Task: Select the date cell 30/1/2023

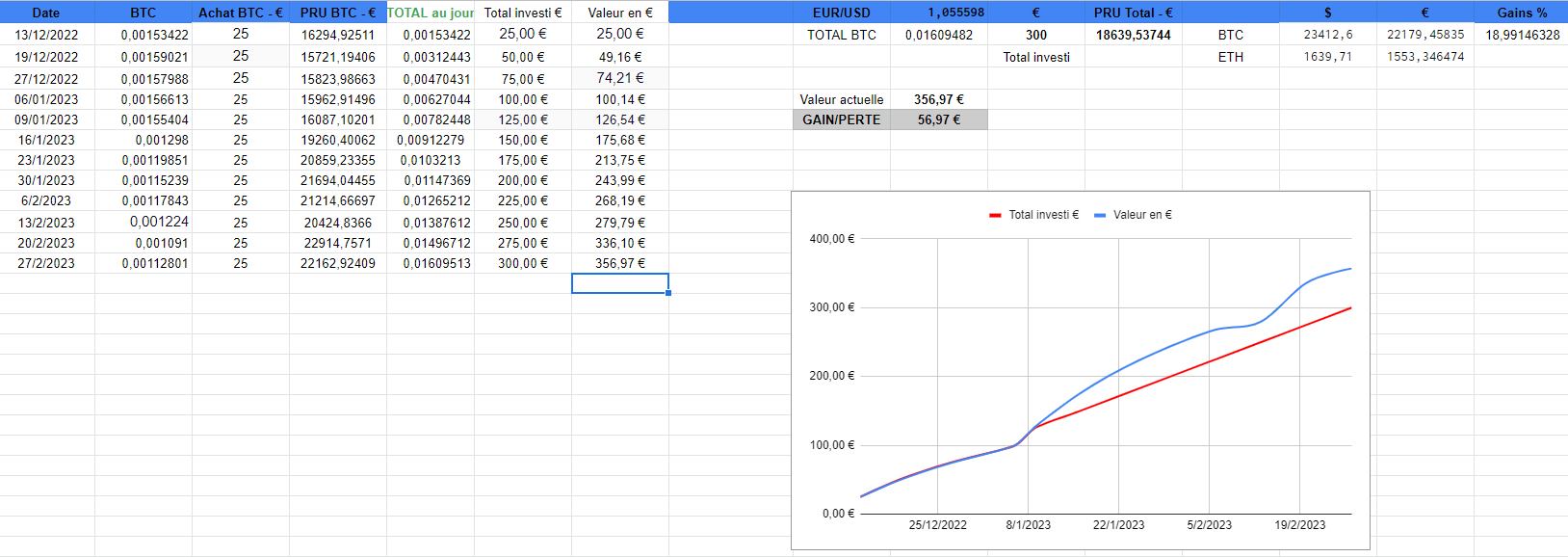Action: coord(47,180)
